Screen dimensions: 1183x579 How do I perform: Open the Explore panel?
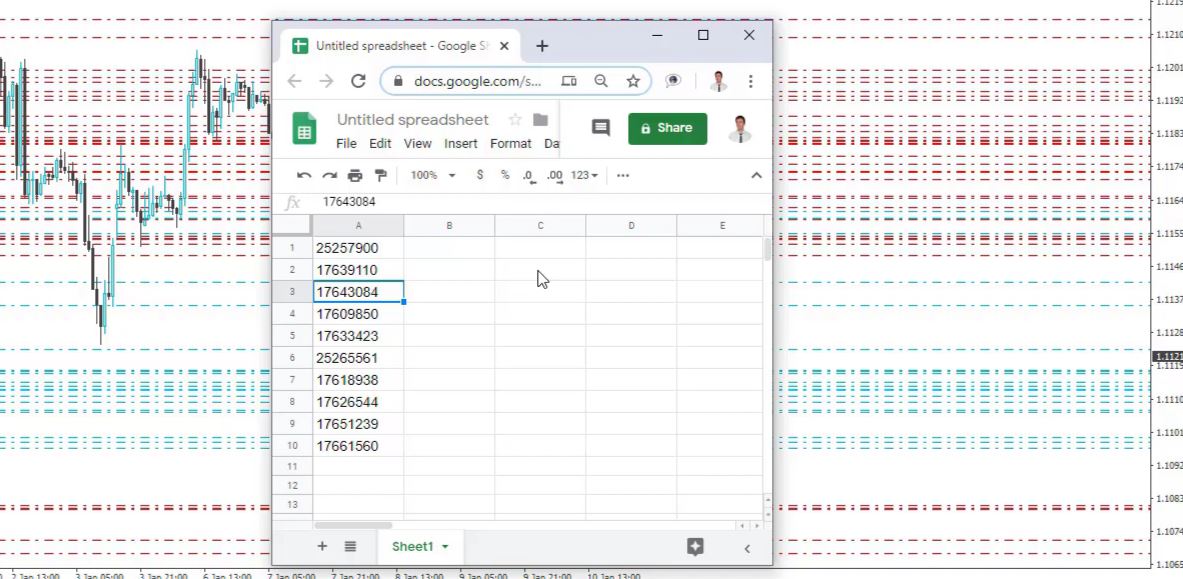point(694,547)
